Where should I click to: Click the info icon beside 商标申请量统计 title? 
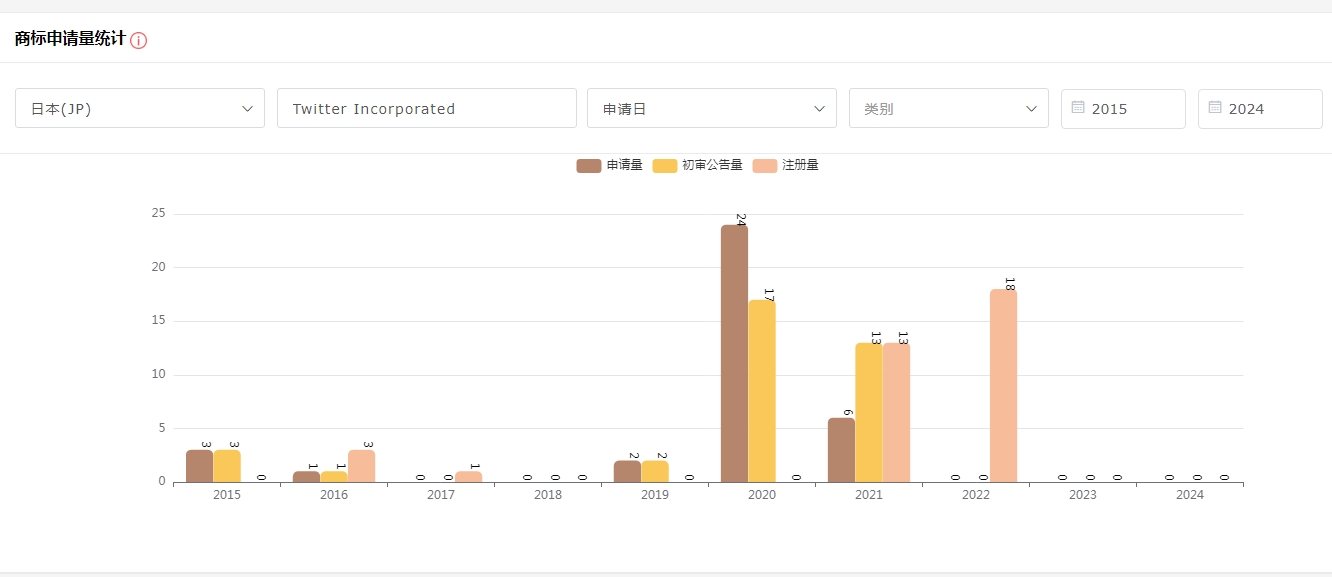[139, 40]
